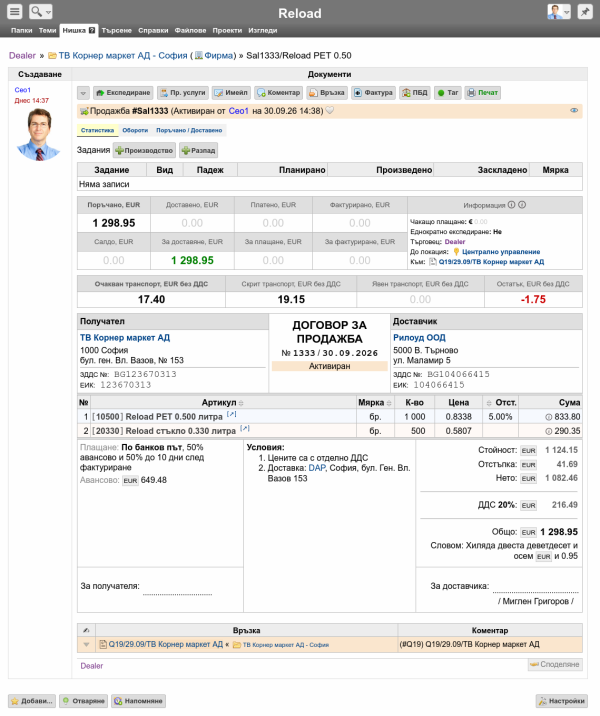Click the Разпад button
The image size is (600, 716).
pos(198,150)
